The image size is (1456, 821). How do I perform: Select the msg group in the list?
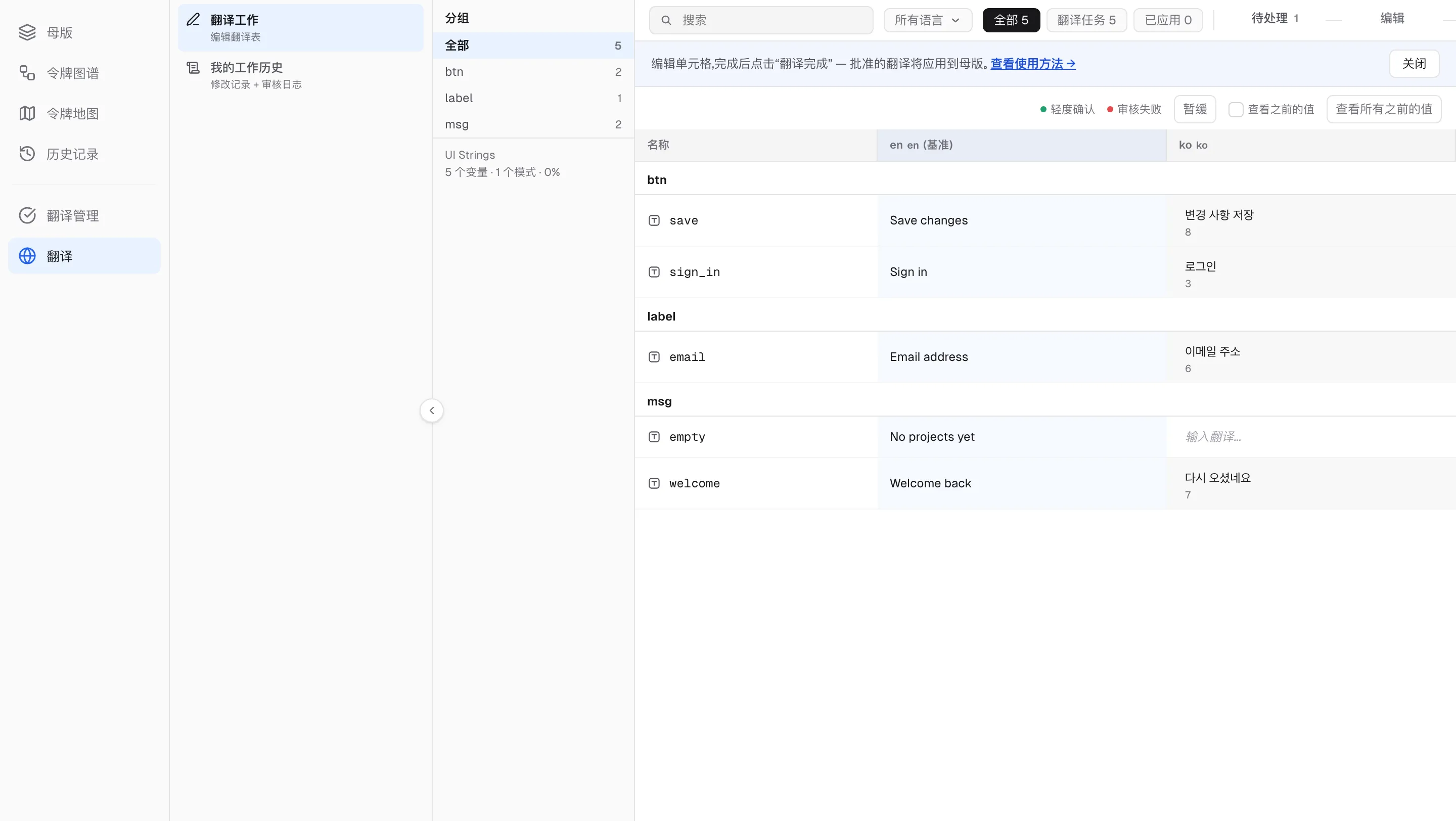click(x=533, y=124)
